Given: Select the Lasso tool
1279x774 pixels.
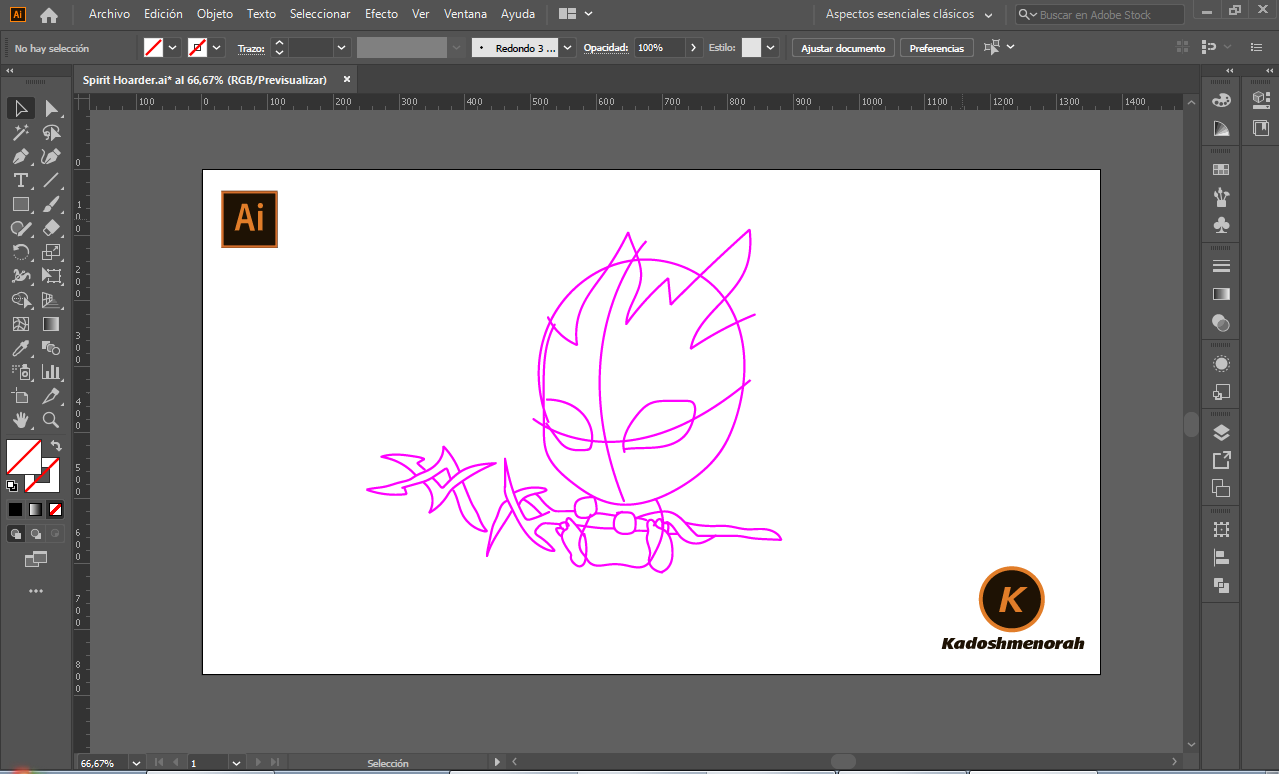Looking at the screenshot, I should (x=52, y=132).
